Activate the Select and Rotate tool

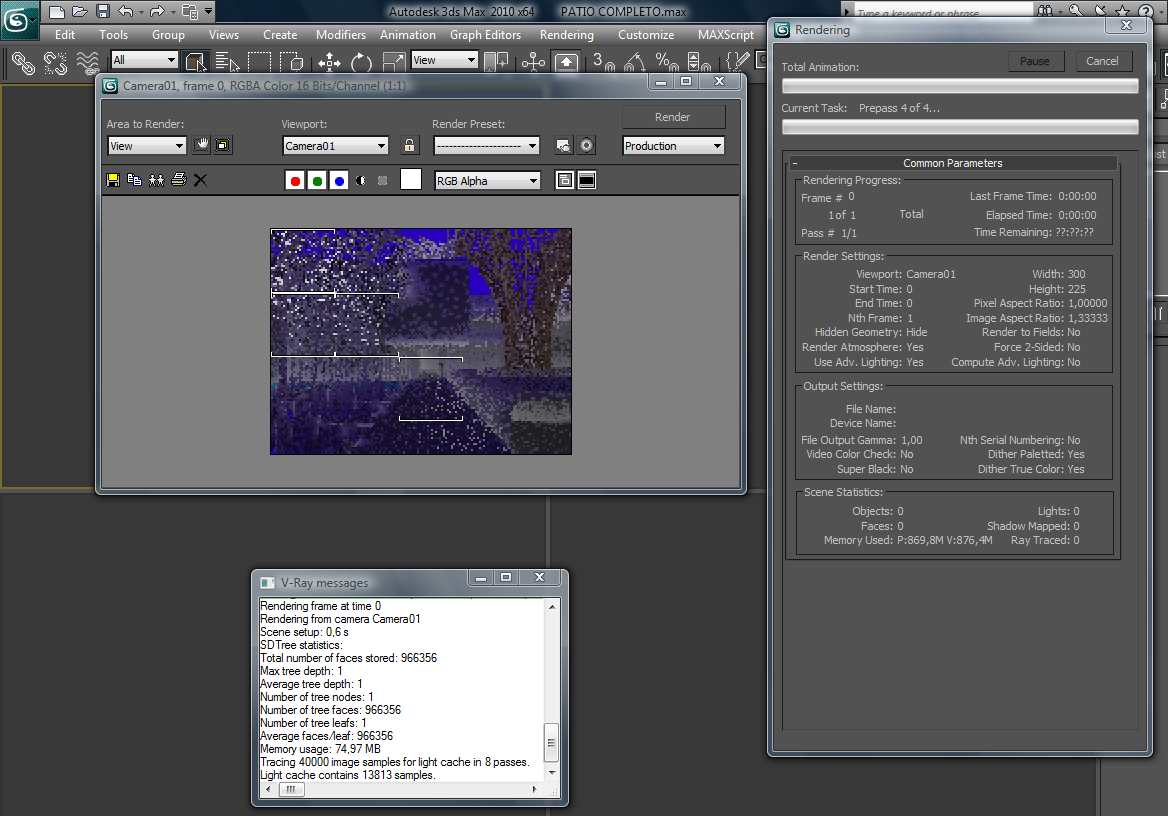[361, 61]
